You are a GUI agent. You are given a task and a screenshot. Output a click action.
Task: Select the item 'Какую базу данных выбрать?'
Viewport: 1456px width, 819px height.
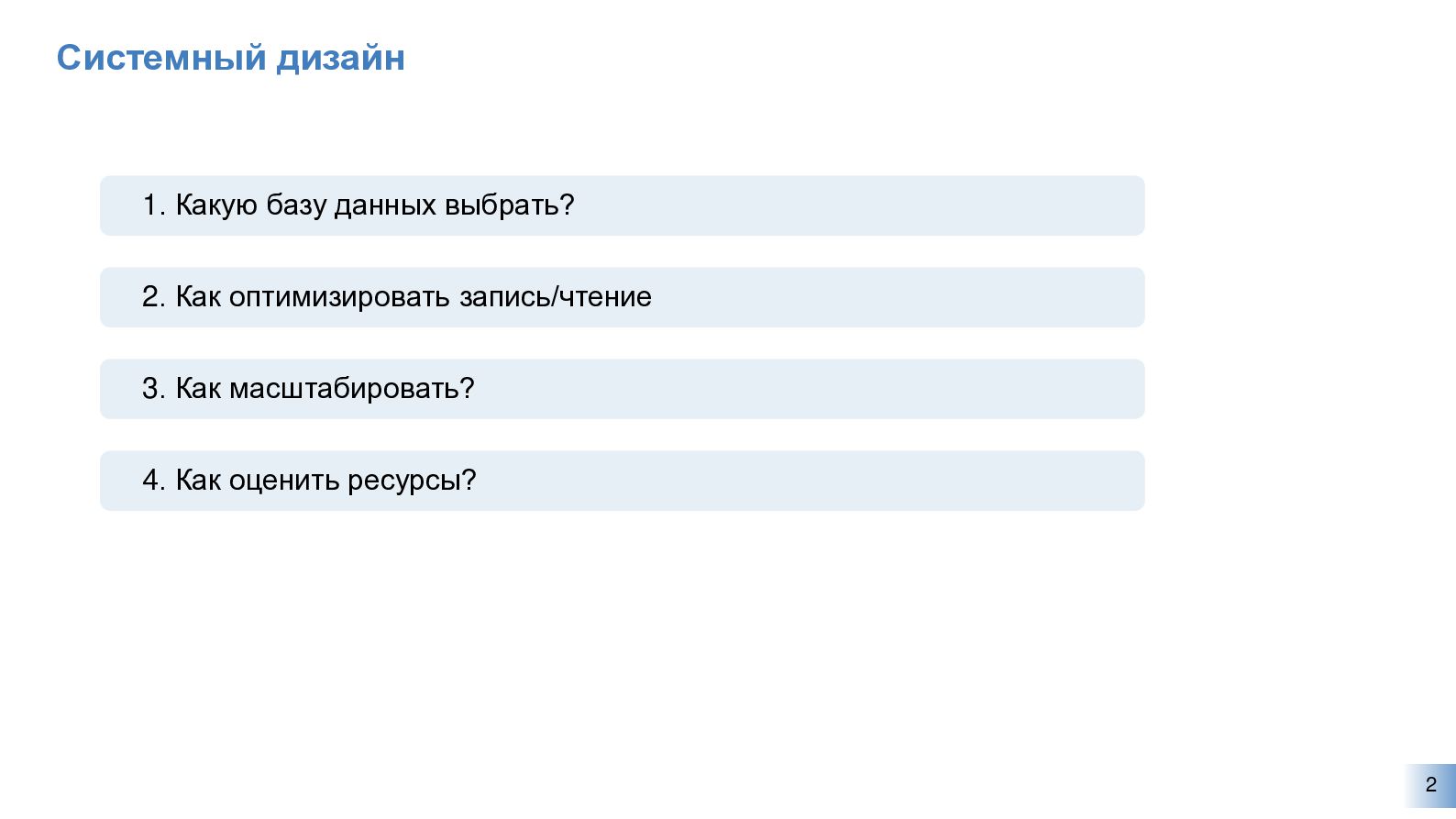pyautogui.click(x=622, y=205)
